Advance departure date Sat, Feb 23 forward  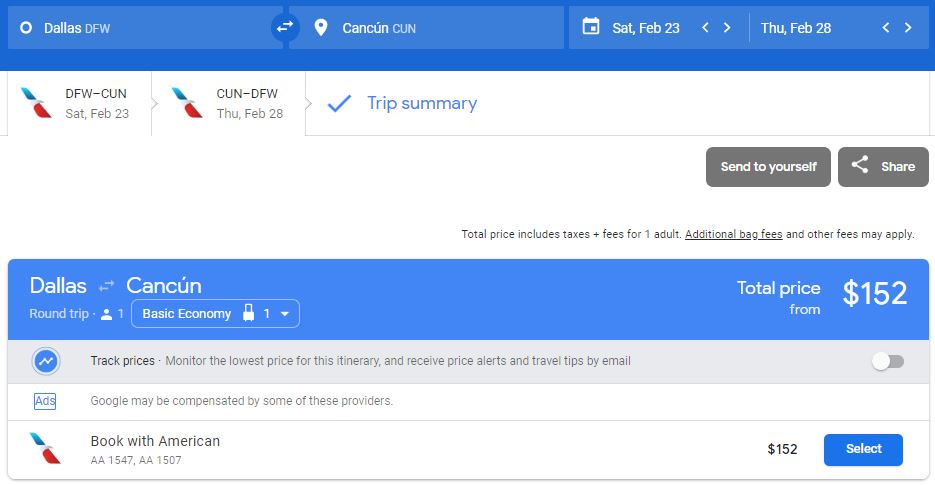click(727, 28)
